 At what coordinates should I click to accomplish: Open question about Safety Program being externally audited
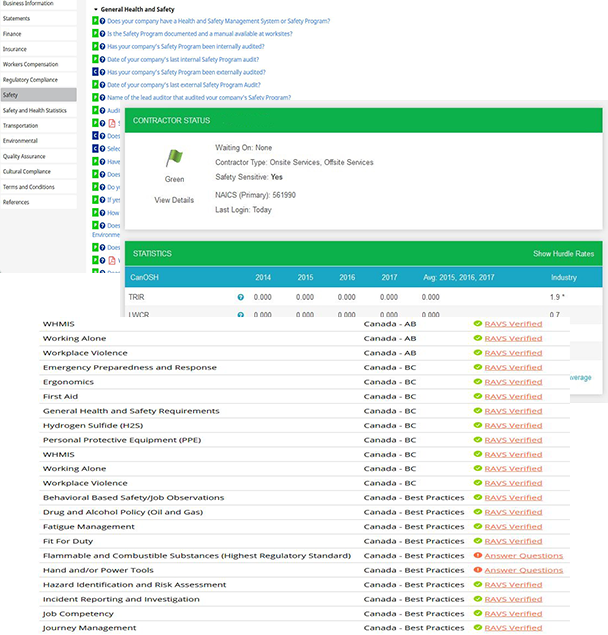click(x=186, y=72)
